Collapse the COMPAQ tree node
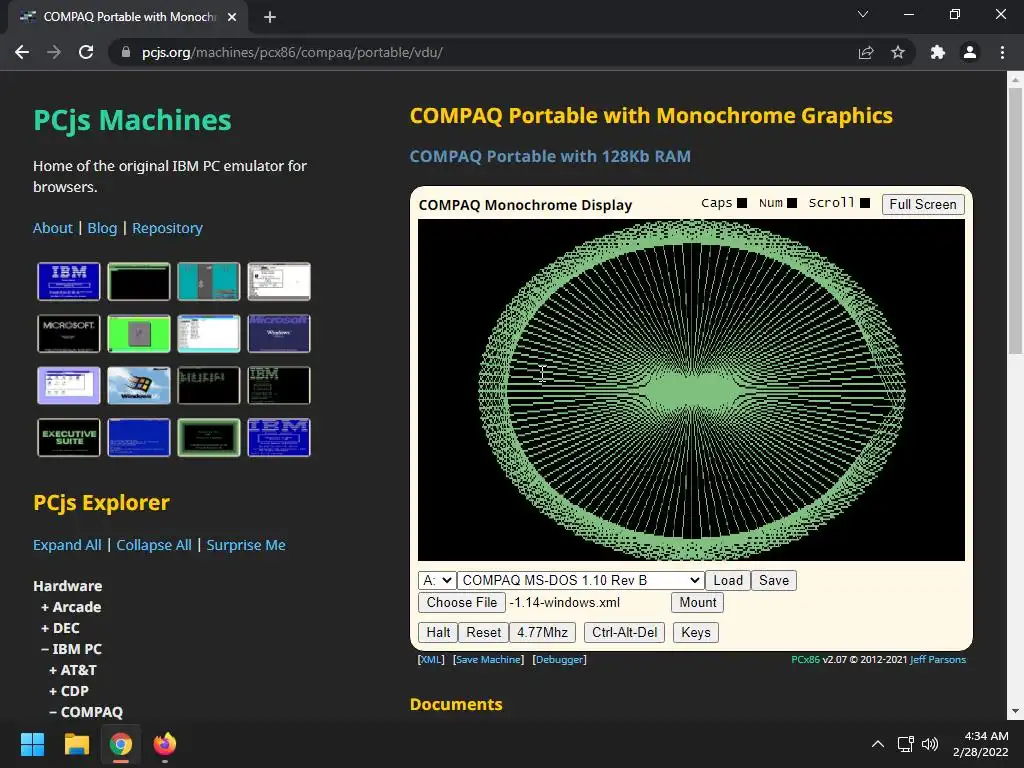Image resolution: width=1024 pixels, height=768 pixels. coord(86,712)
